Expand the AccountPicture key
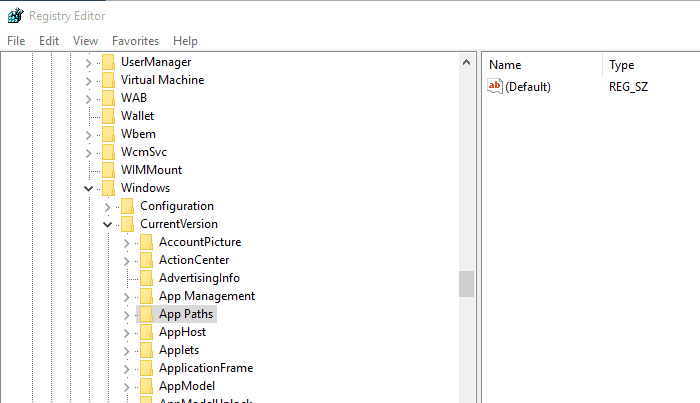This screenshot has width=700, height=403. (x=127, y=243)
